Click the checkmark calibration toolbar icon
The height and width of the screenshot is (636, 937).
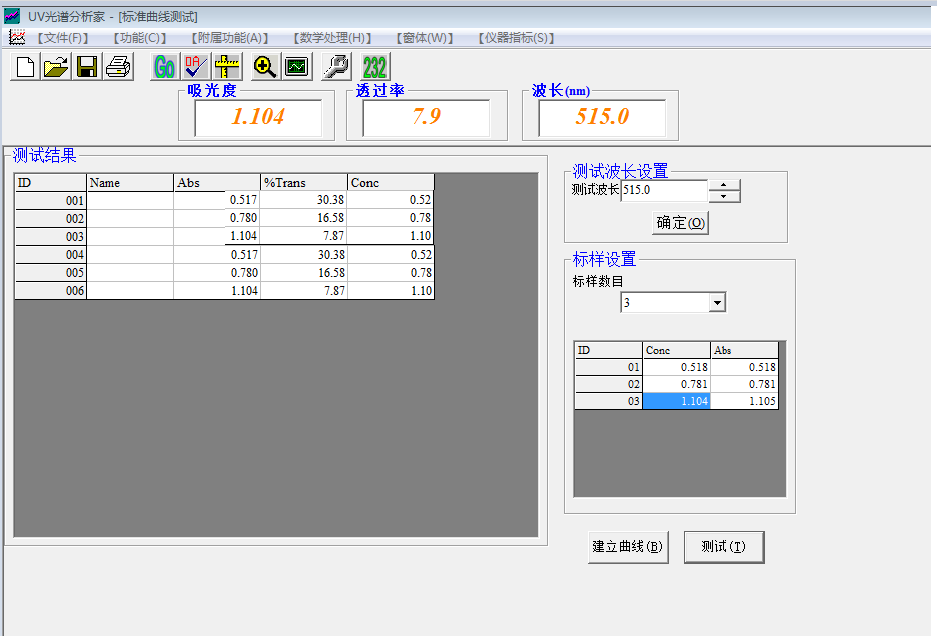(x=196, y=67)
